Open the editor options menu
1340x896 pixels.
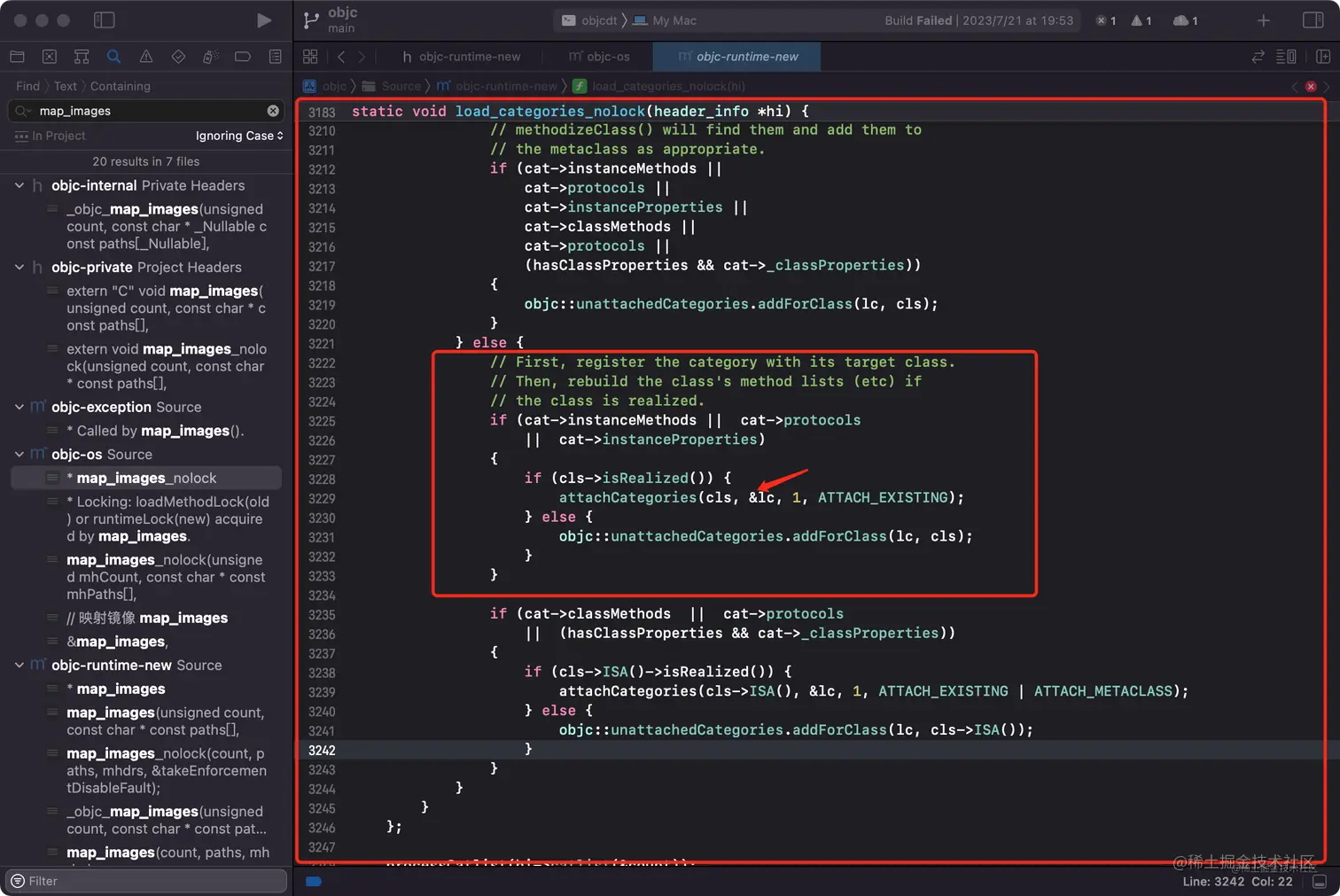tap(1286, 57)
